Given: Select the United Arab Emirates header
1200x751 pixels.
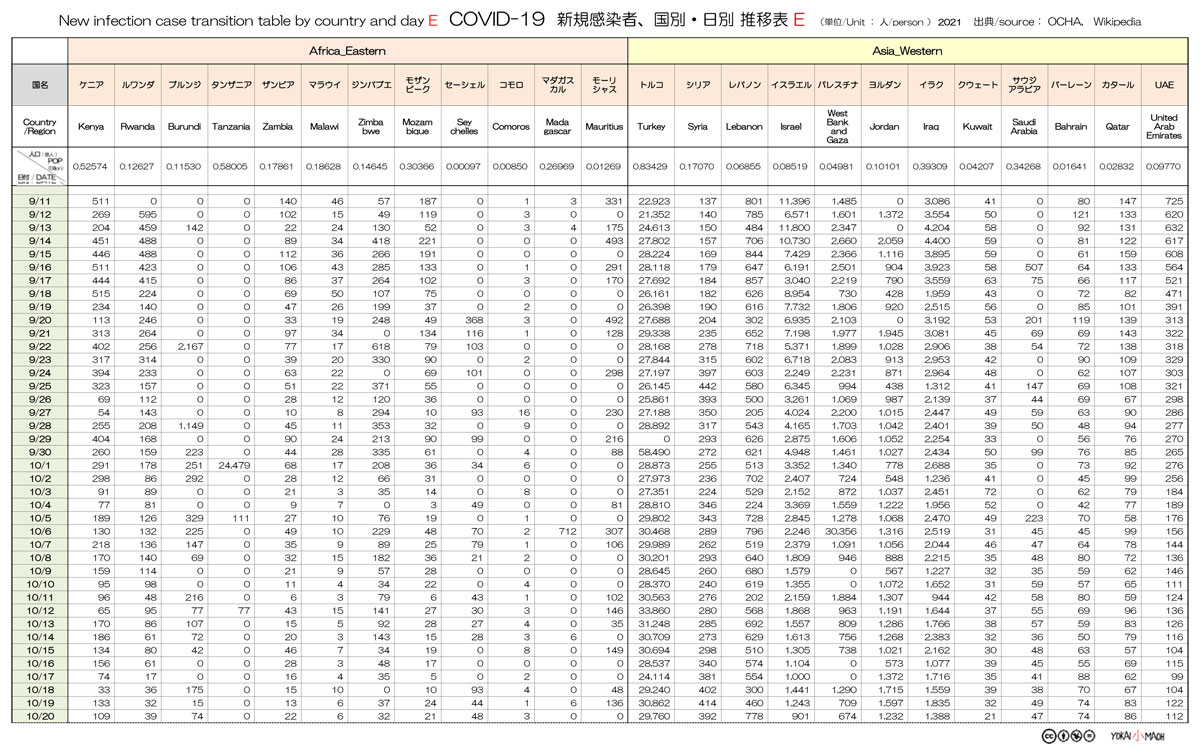Looking at the screenshot, I should tap(1164, 127).
